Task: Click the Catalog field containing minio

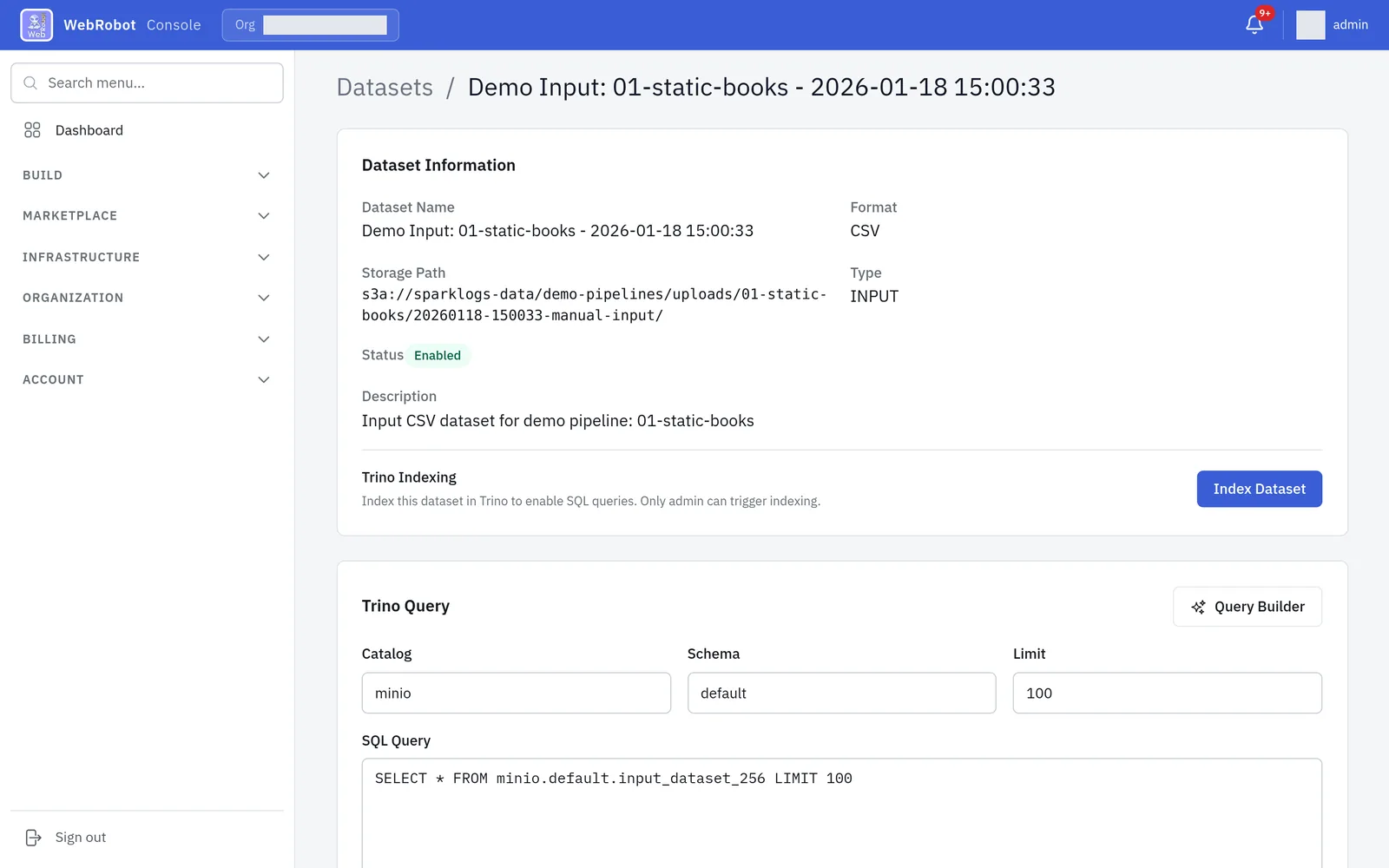Action: click(517, 694)
